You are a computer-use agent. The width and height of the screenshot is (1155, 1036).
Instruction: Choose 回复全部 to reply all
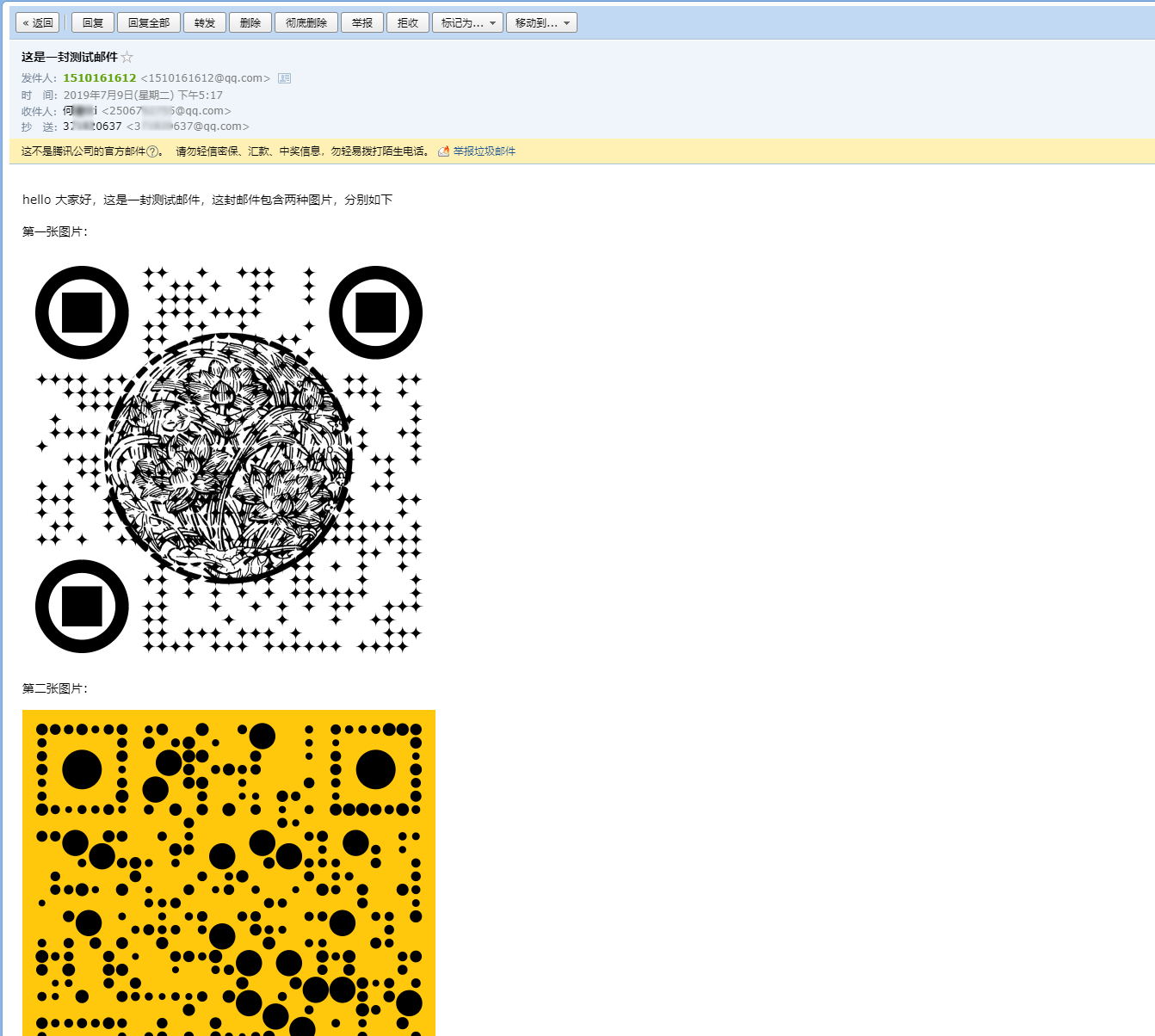[x=149, y=22]
